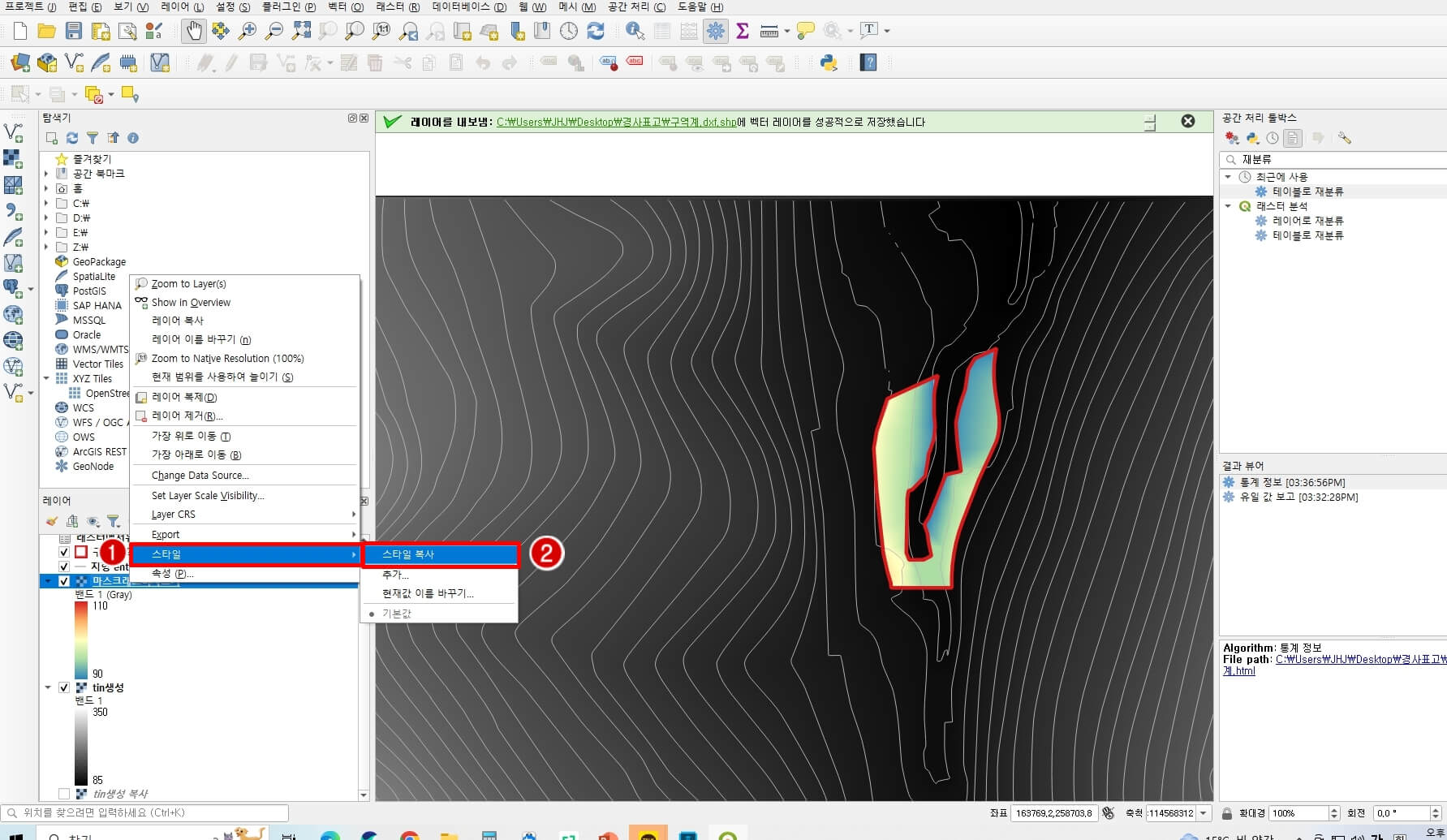Open the Data Source Manager icon
The image size is (1447, 840).
(x=20, y=62)
